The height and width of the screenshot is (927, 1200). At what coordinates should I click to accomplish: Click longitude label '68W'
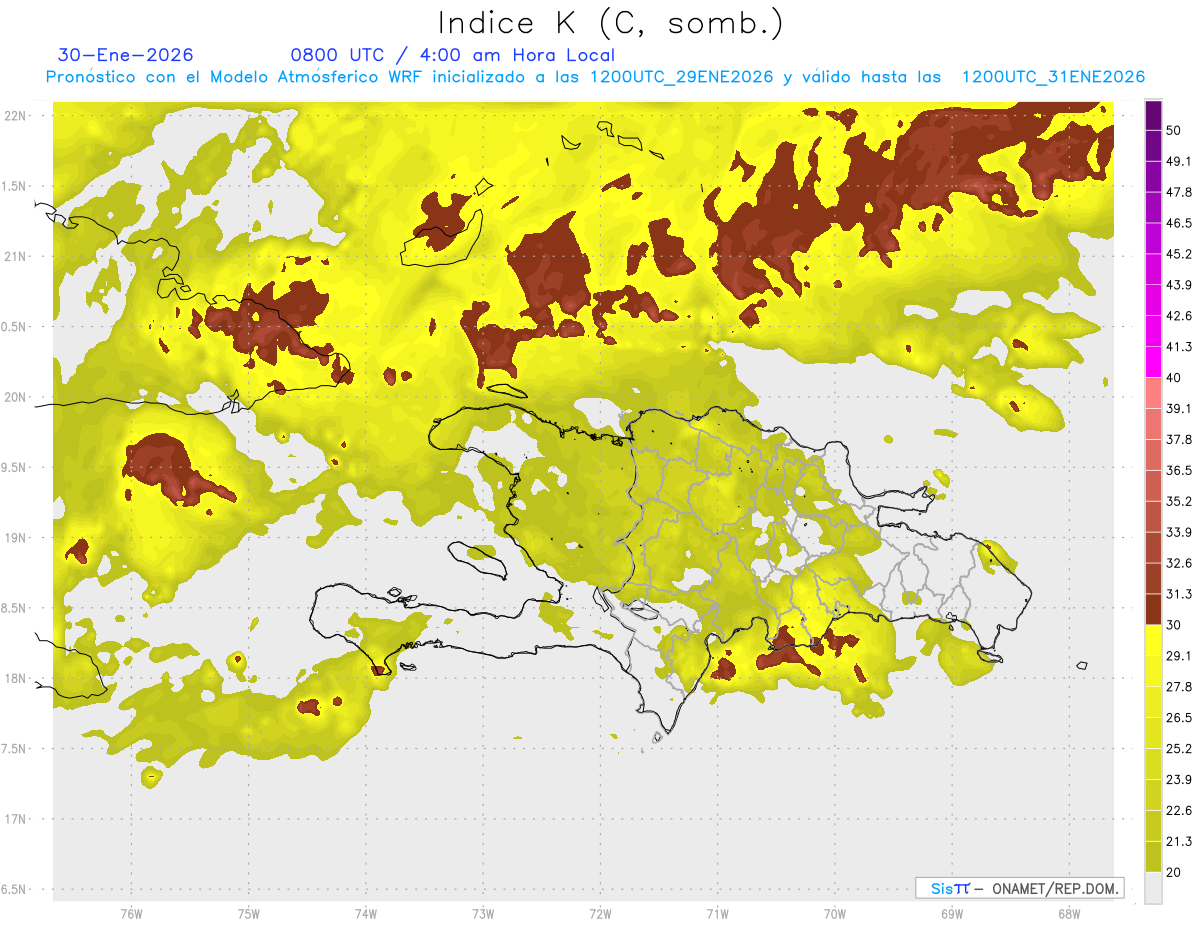coord(1069,914)
